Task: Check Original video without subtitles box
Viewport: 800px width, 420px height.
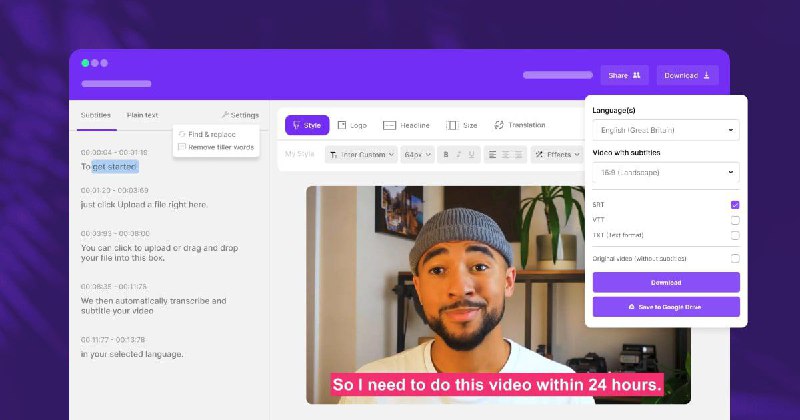Action: (x=735, y=258)
